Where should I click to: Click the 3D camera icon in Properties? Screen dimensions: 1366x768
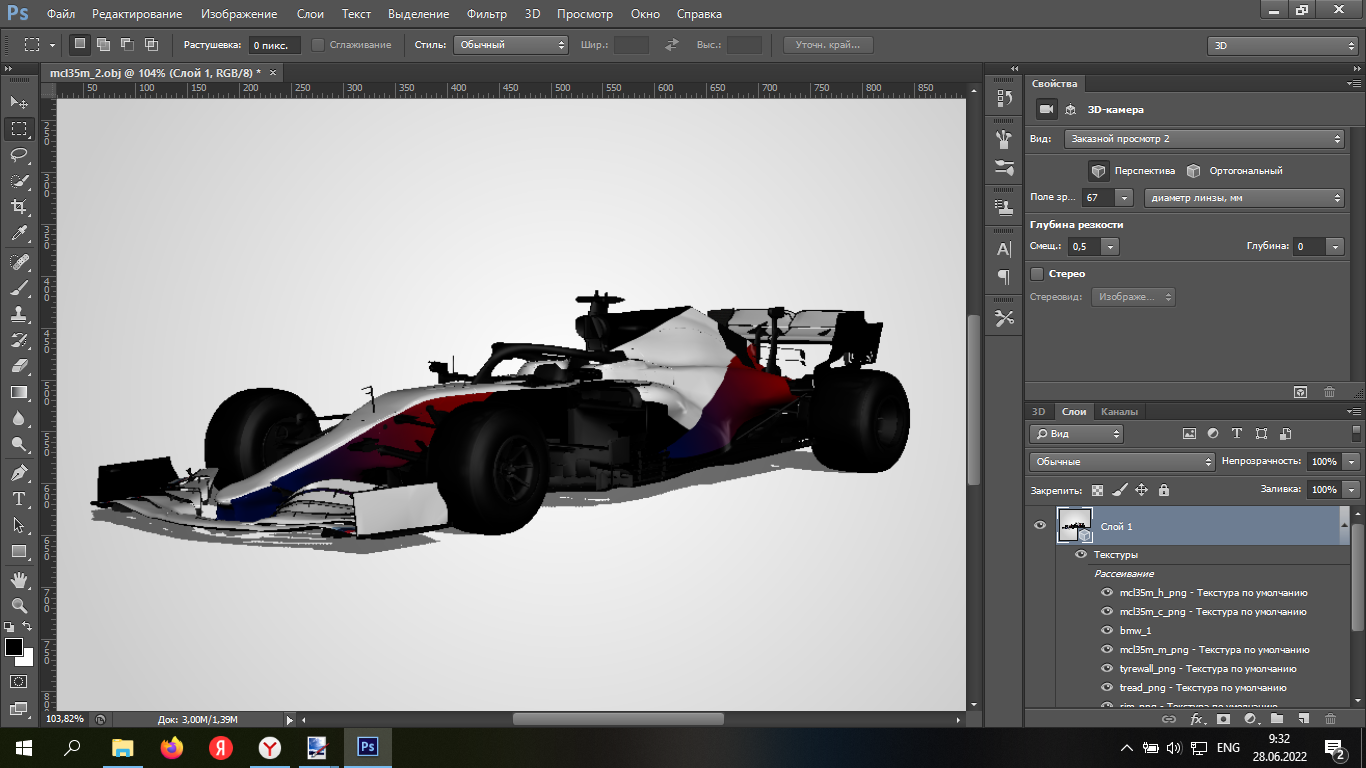coord(1046,109)
